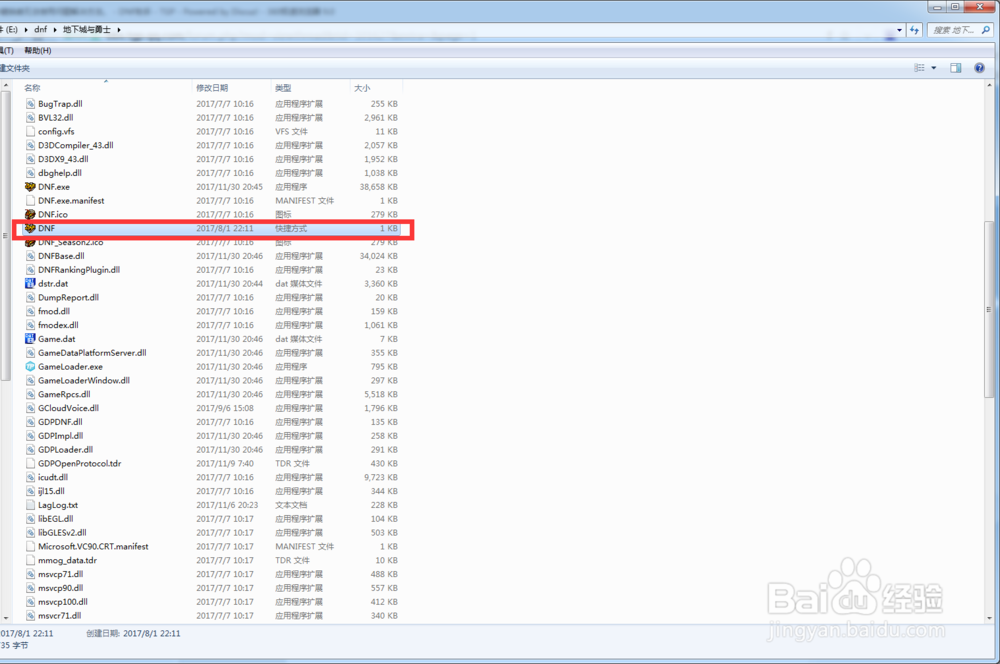This screenshot has width=1000, height=664.
Task: Click the 38,658 KB size cell
Action: [379, 187]
